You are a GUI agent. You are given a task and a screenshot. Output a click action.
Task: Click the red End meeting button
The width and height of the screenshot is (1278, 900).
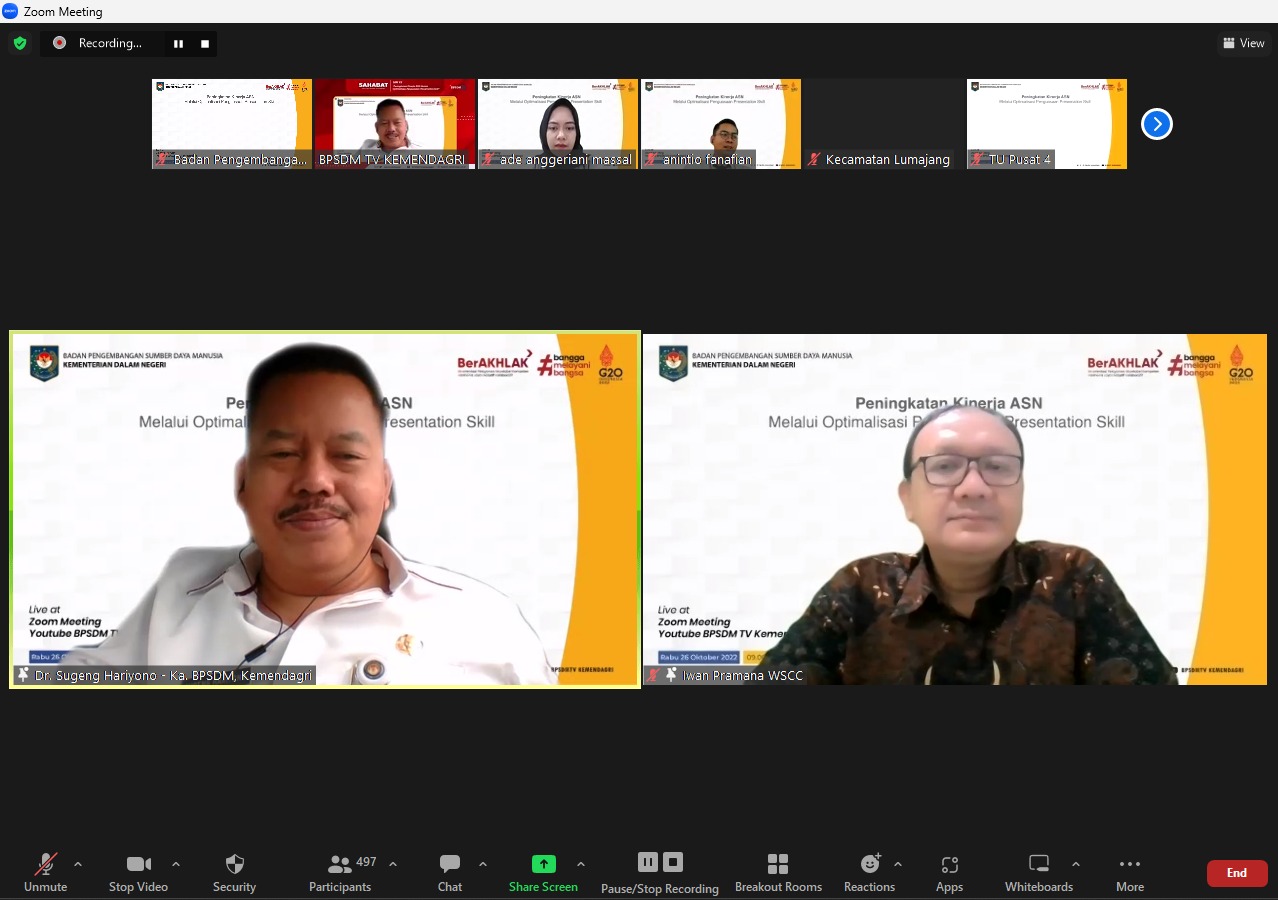1237,873
